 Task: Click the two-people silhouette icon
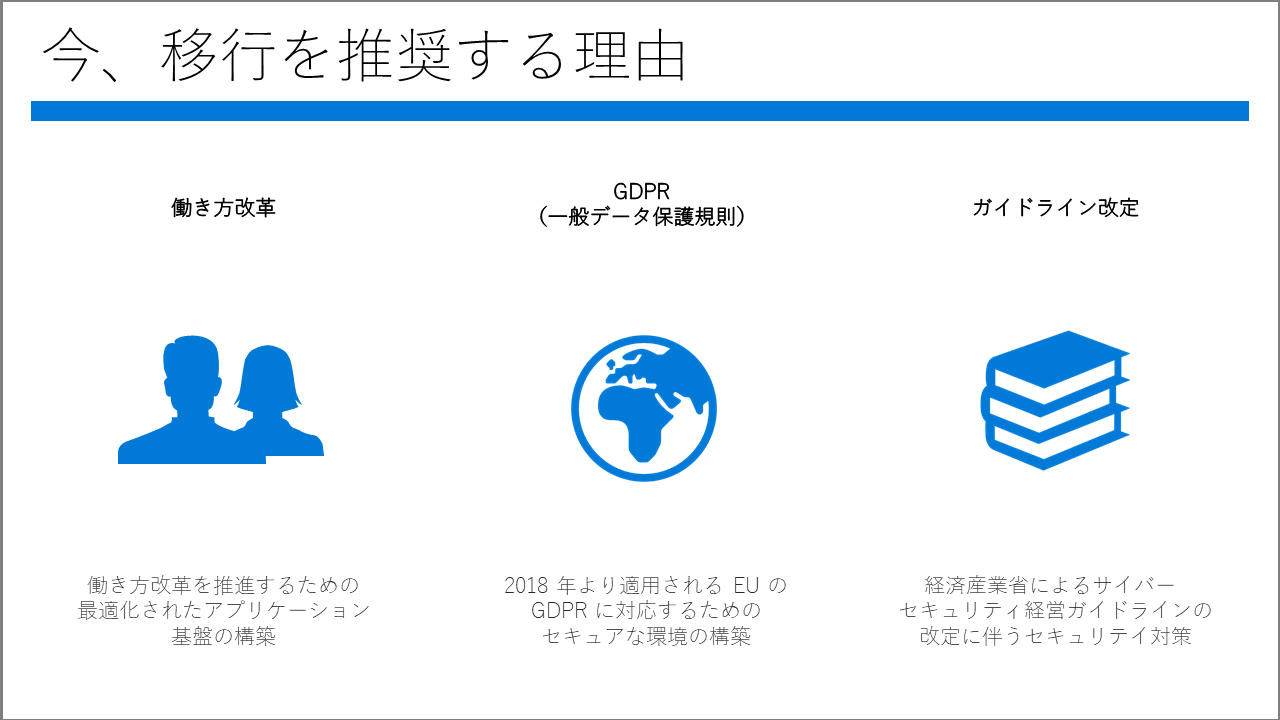click(221, 400)
